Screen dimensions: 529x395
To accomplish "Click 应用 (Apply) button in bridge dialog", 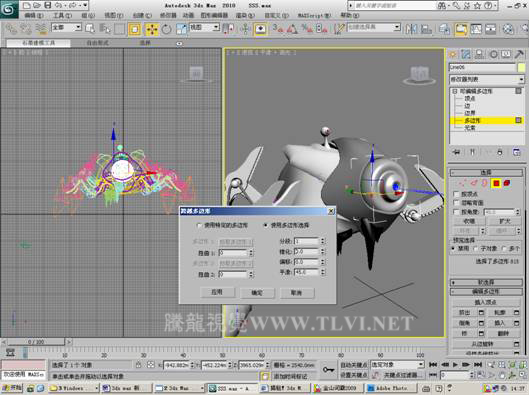I will [x=217, y=292].
